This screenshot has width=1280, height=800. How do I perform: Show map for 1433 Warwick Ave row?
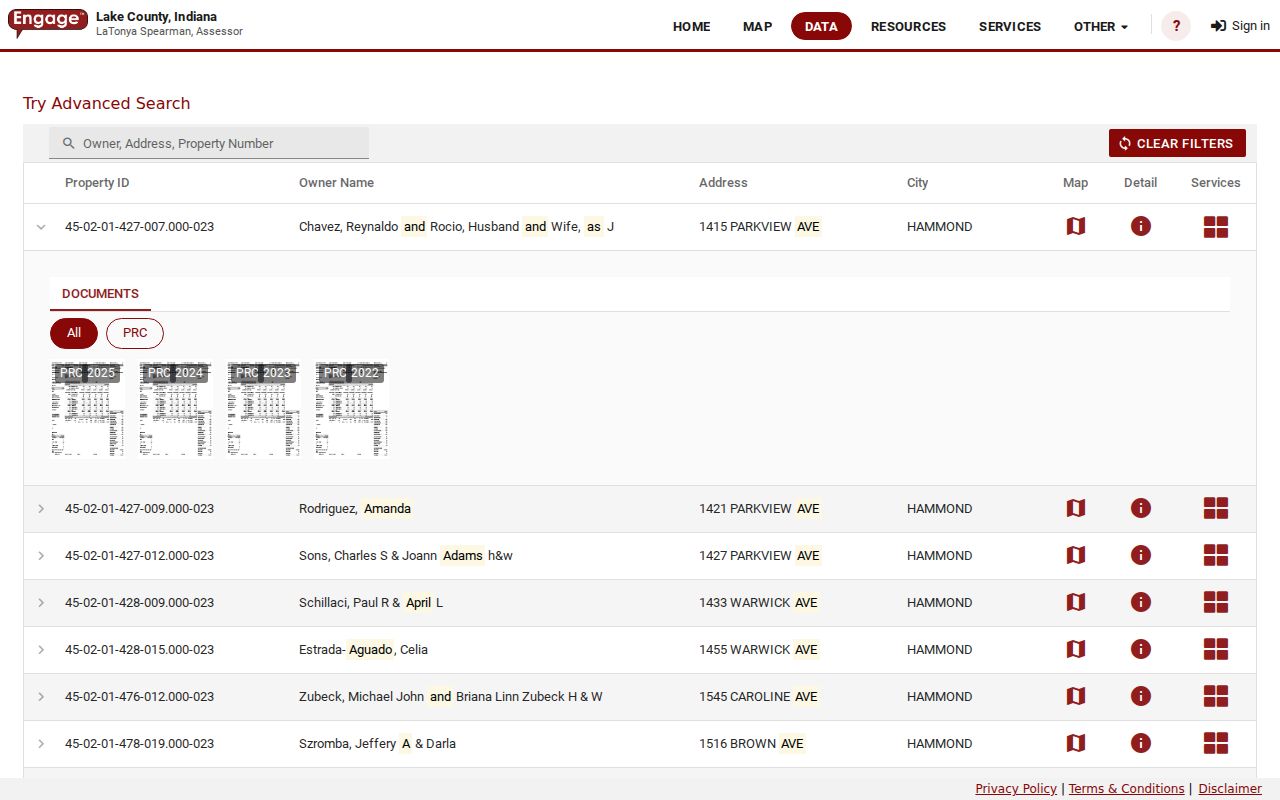click(1075, 603)
